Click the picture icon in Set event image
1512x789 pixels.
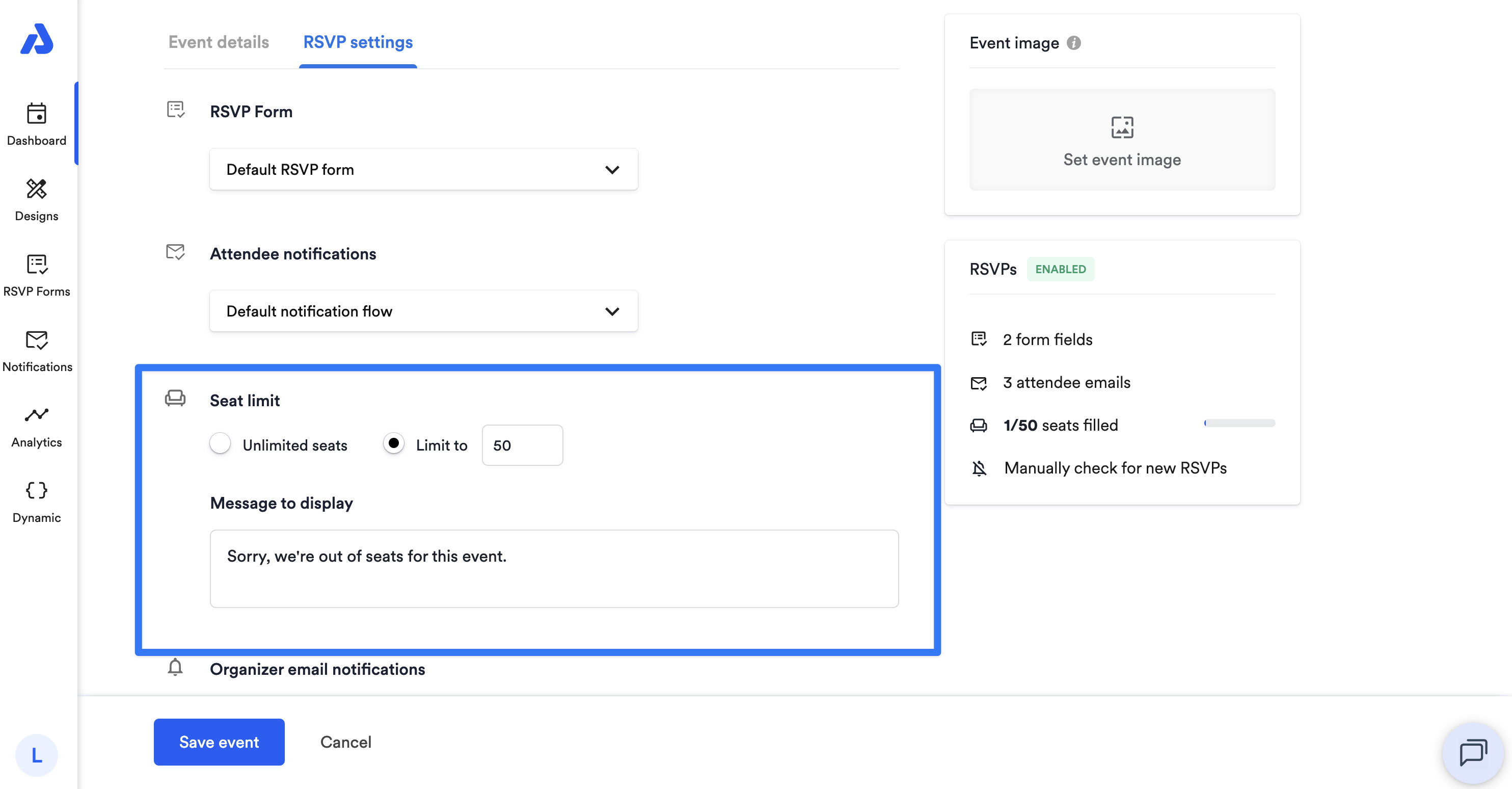click(1122, 127)
